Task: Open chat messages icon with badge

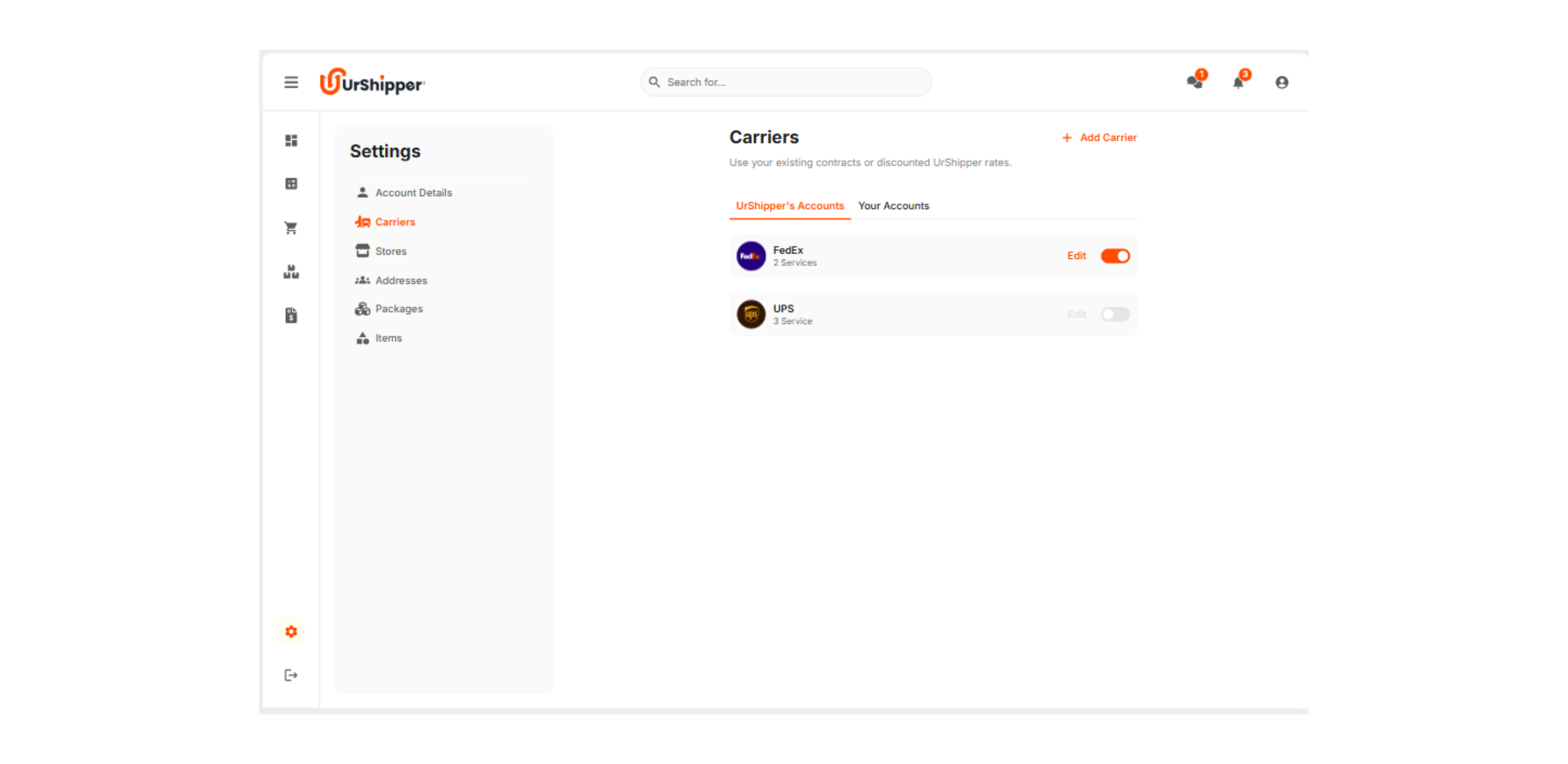Action: coord(1195,82)
